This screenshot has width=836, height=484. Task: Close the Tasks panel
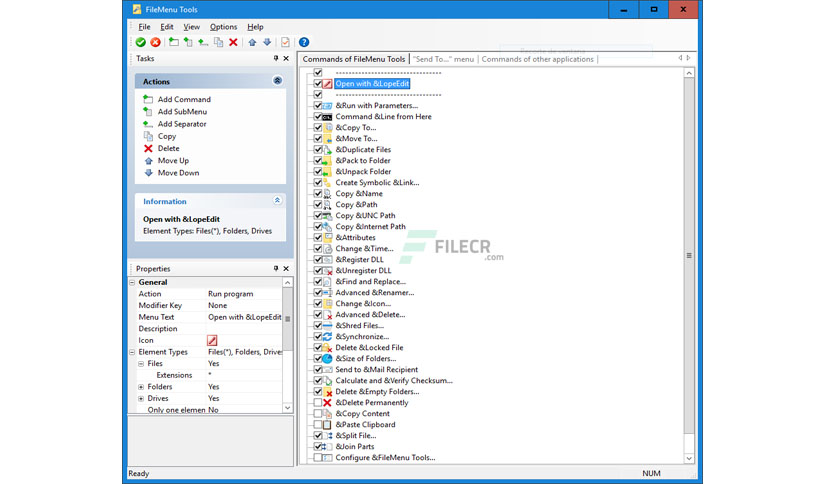(286, 59)
